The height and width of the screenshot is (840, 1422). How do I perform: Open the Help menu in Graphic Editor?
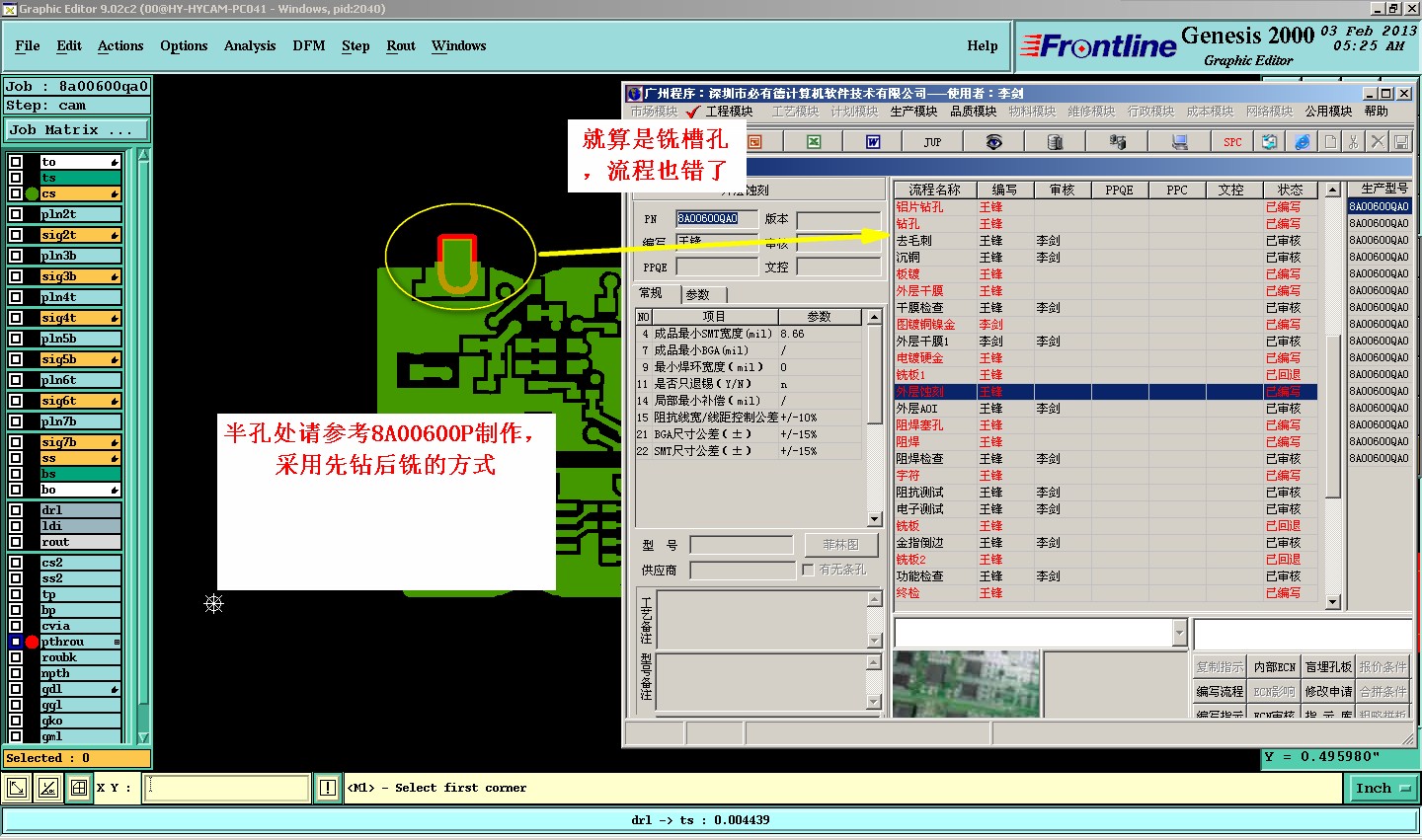982,45
